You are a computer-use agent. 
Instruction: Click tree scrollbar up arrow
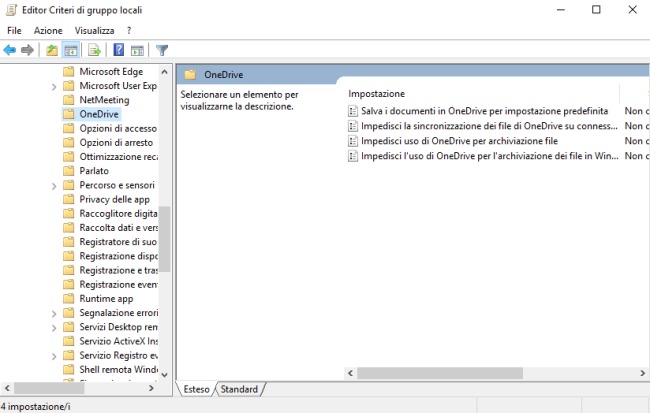click(x=164, y=72)
